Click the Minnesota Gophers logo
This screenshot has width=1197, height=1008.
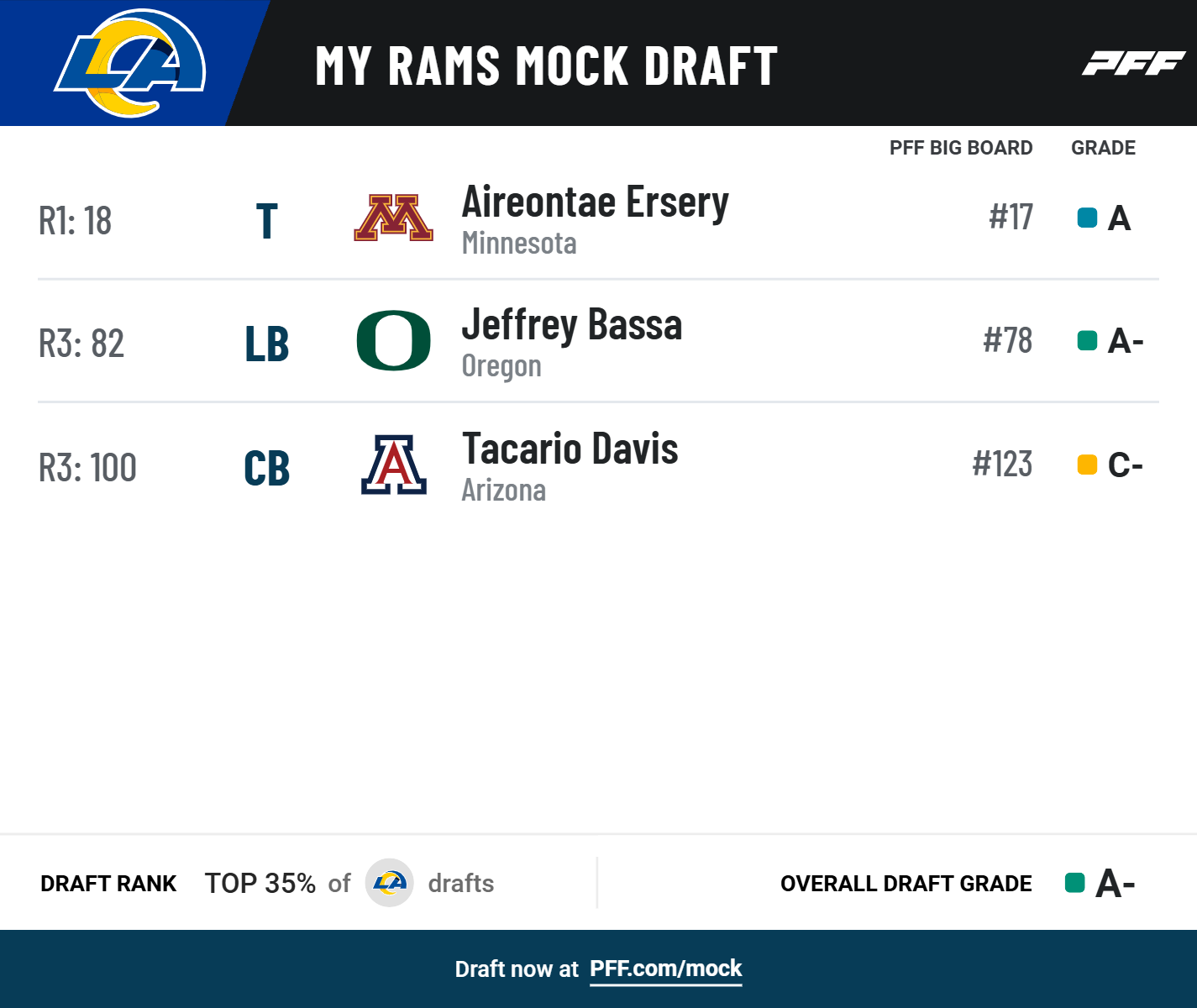(x=393, y=218)
